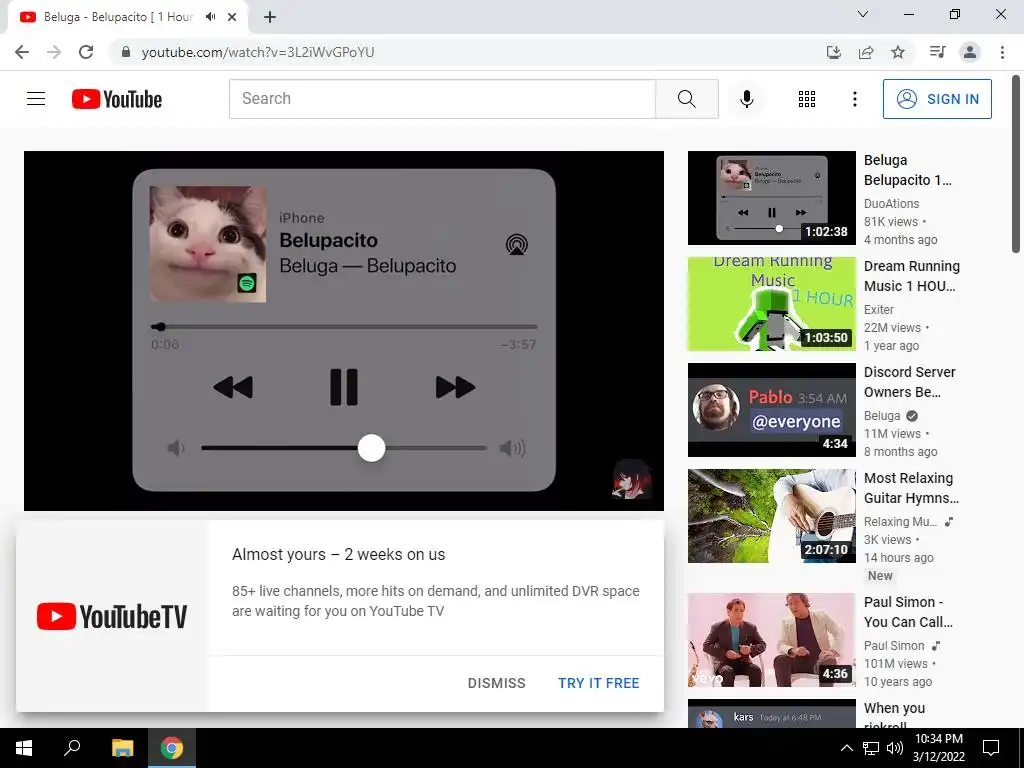Show hidden system tray icons
Viewport: 1024px width, 768px height.
tap(846, 748)
